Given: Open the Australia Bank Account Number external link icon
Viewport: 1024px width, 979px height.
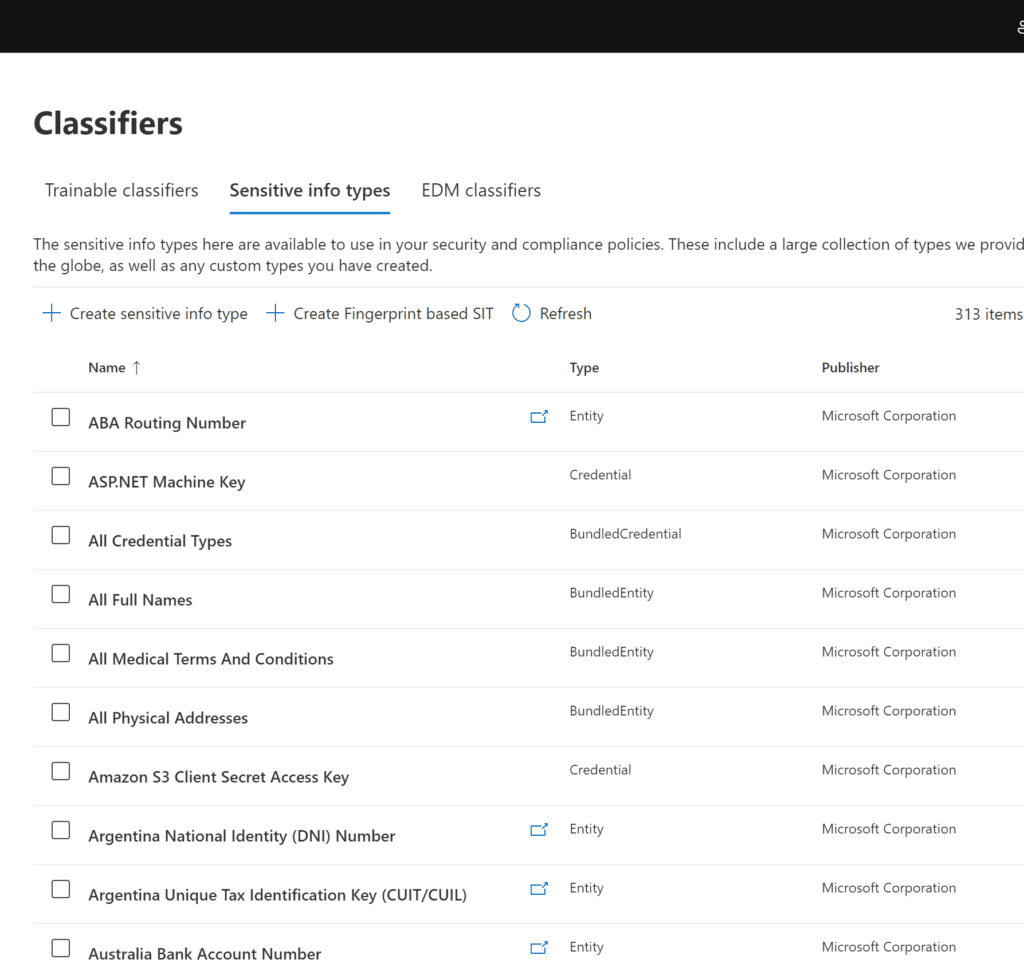Looking at the screenshot, I should pos(539,947).
